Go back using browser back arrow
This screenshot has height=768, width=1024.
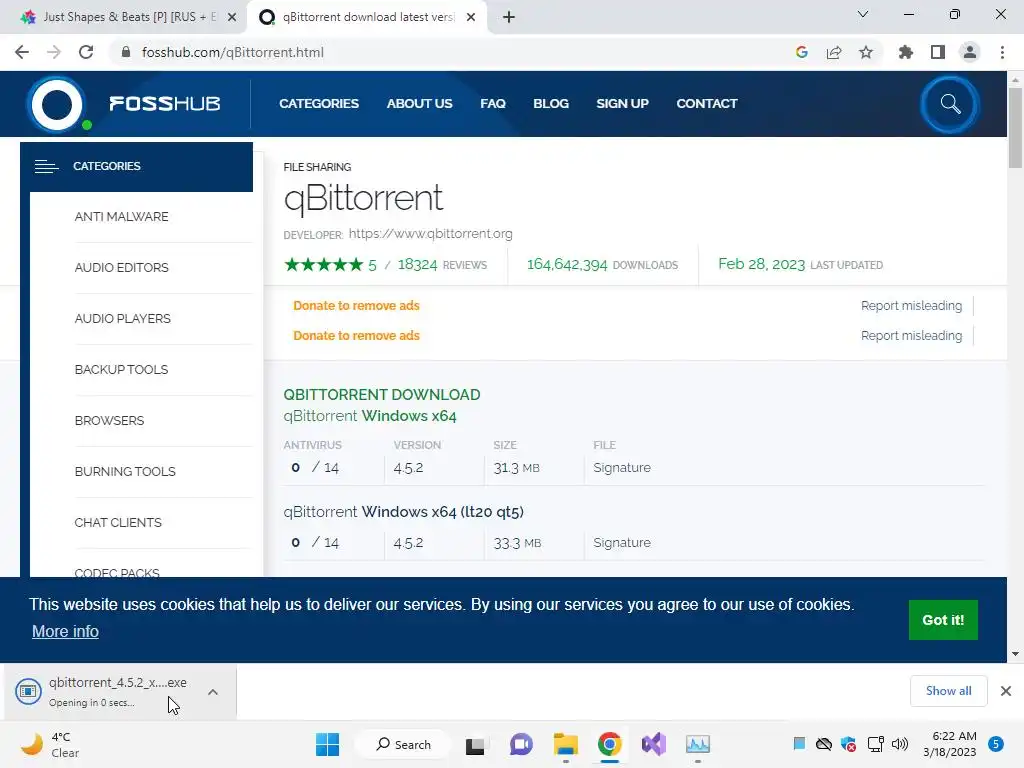point(22,52)
